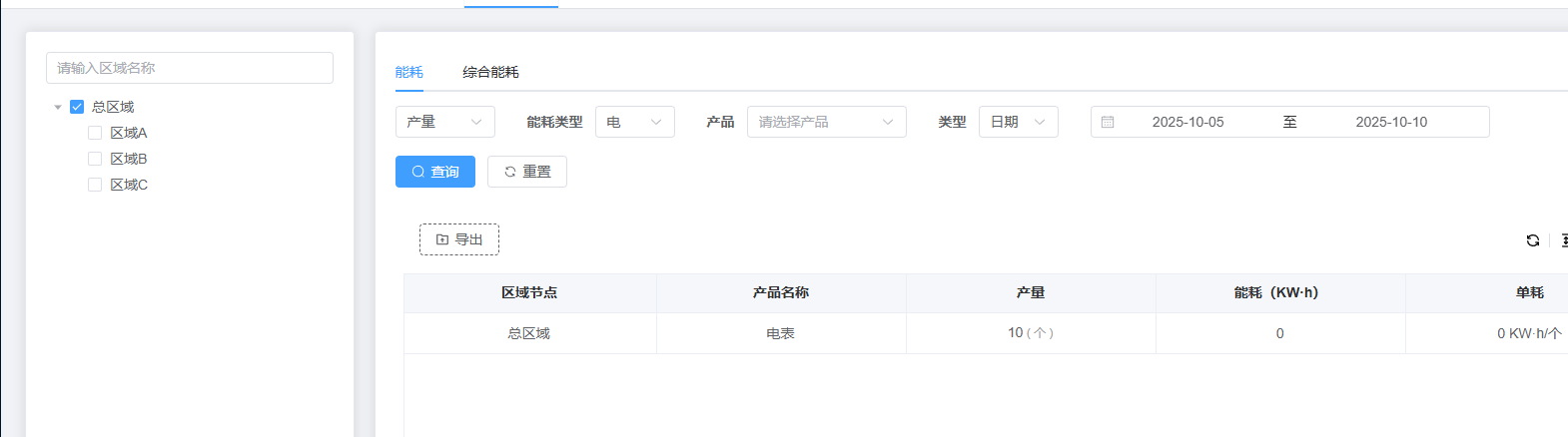Select the 区域B tree label
The height and width of the screenshot is (437, 1568).
coord(129,159)
